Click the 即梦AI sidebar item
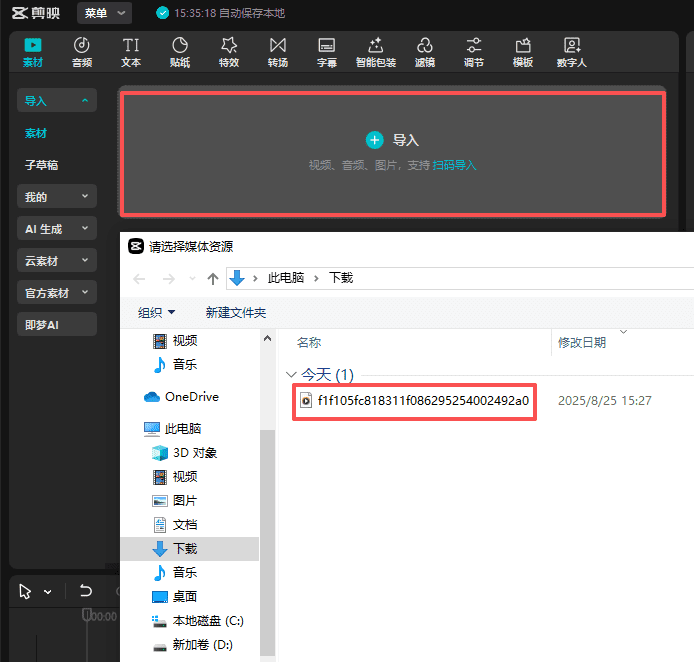The height and width of the screenshot is (662, 694). point(42,325)
